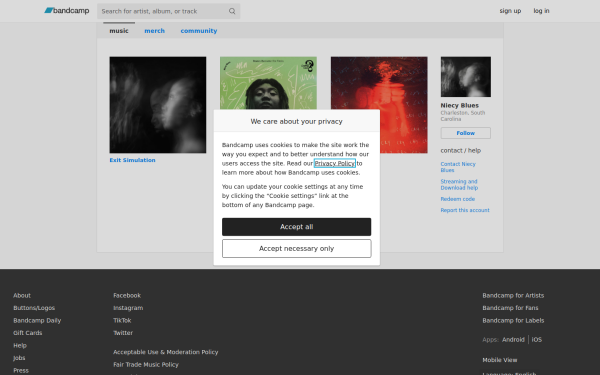Open the Twitter footer link
Image resolution: width=600 pixels, height=375 pixels.
pos(123,333)
